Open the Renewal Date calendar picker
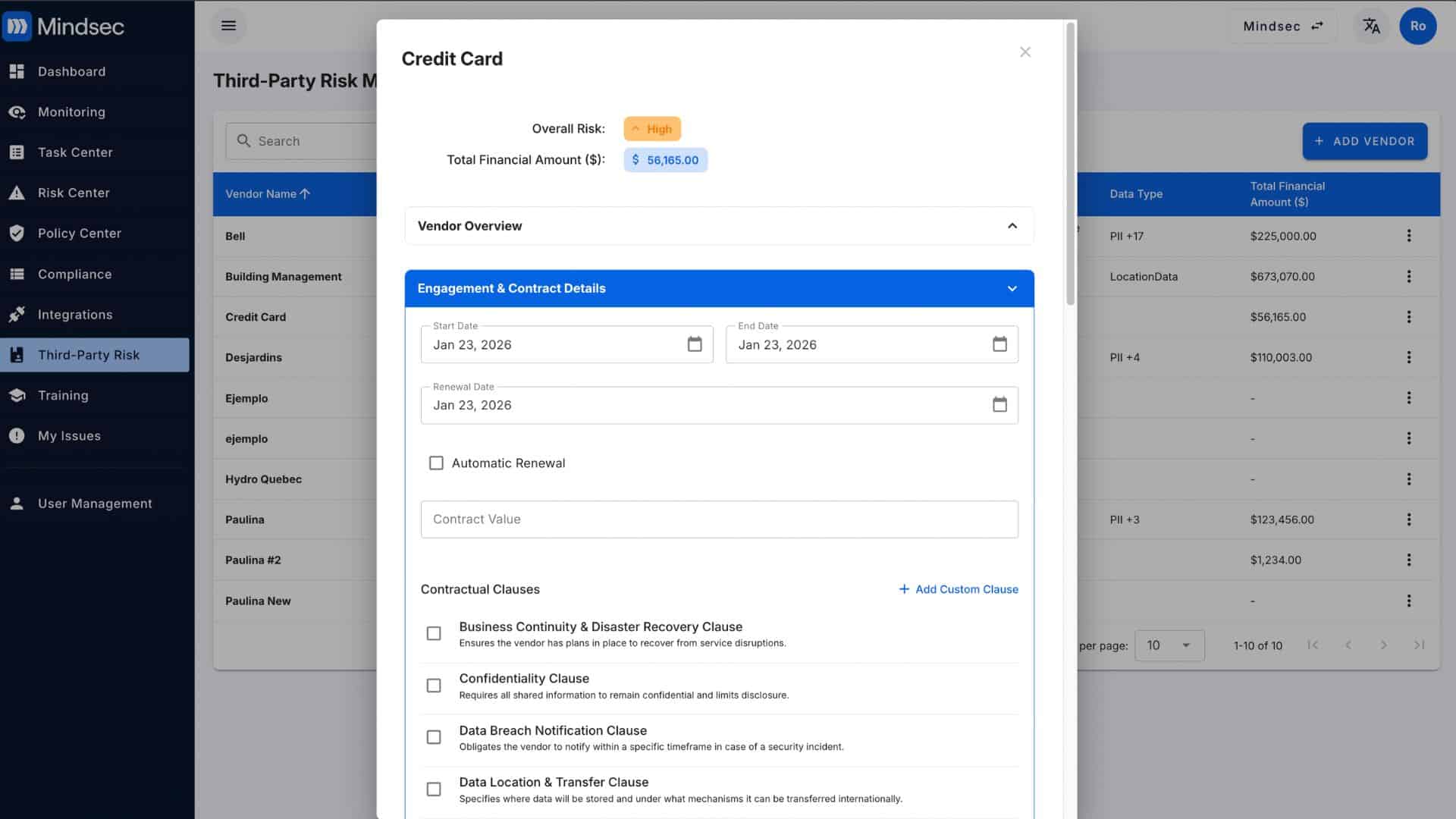Viewport: 1456px width, 819px height. pyautogui.click(x=999, y=405)
